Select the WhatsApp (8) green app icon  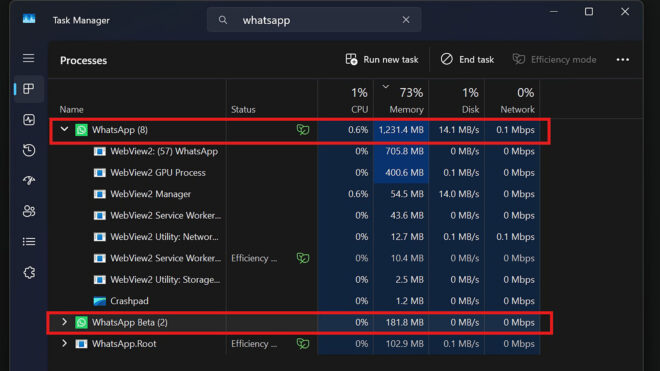81,130
